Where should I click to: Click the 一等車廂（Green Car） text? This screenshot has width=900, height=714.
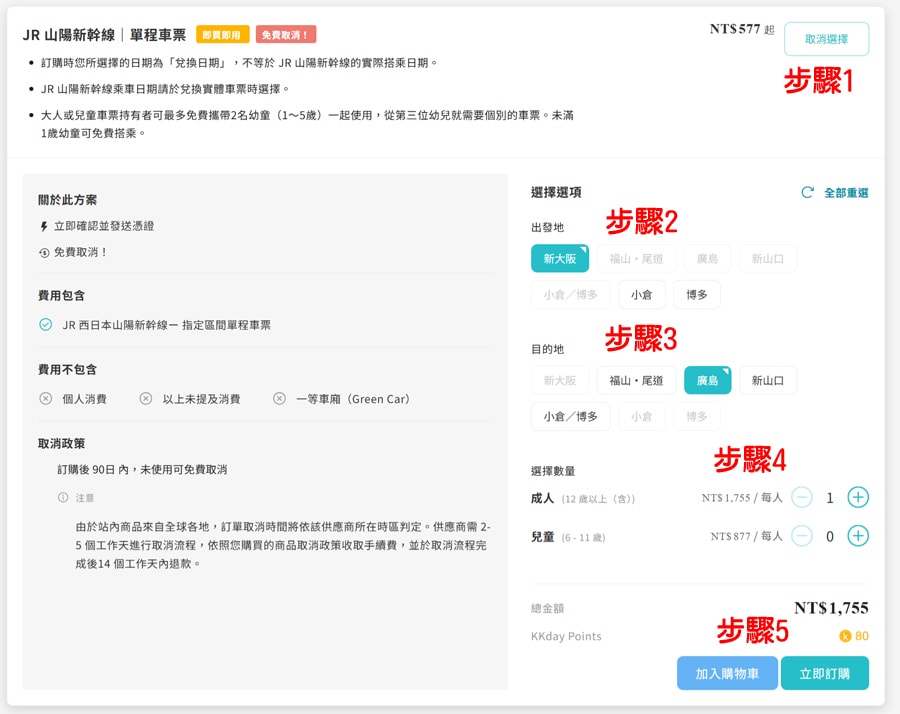click(x=353, y=399)
